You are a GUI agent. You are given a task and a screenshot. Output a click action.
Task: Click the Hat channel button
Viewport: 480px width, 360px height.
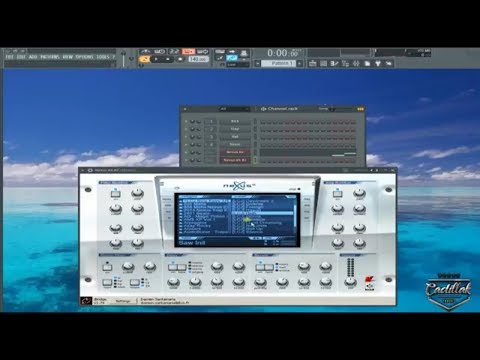coord(235,137)
